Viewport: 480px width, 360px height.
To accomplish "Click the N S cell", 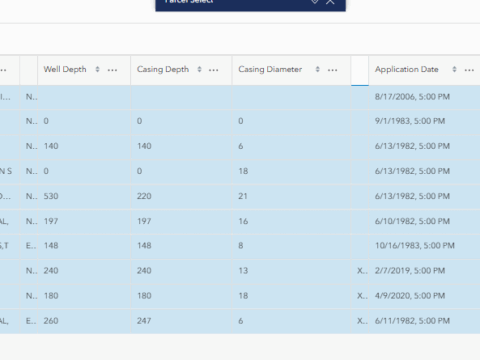I will (6, 171).
